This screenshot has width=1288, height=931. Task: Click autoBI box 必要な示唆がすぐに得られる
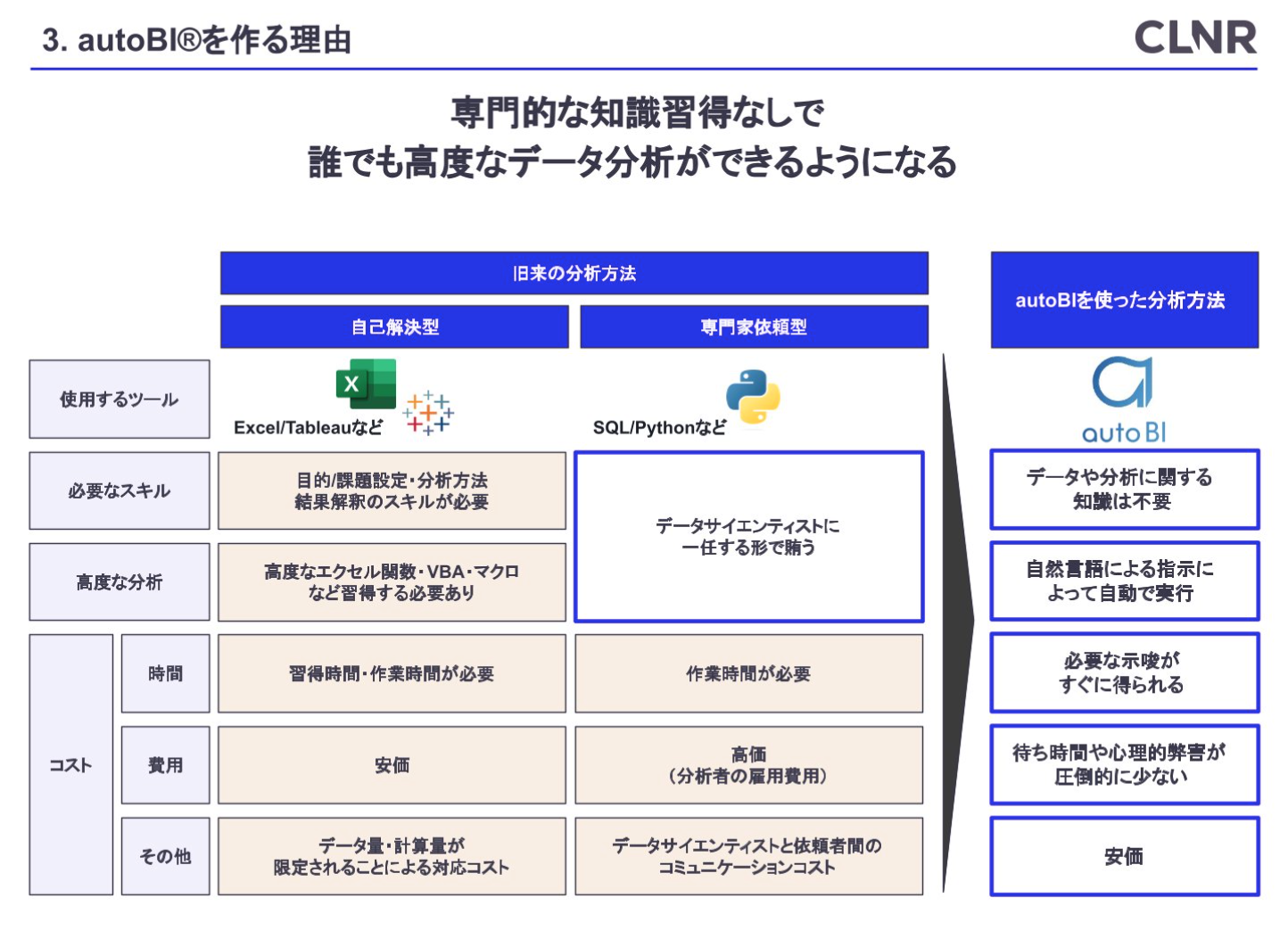tap(1125, 672)
